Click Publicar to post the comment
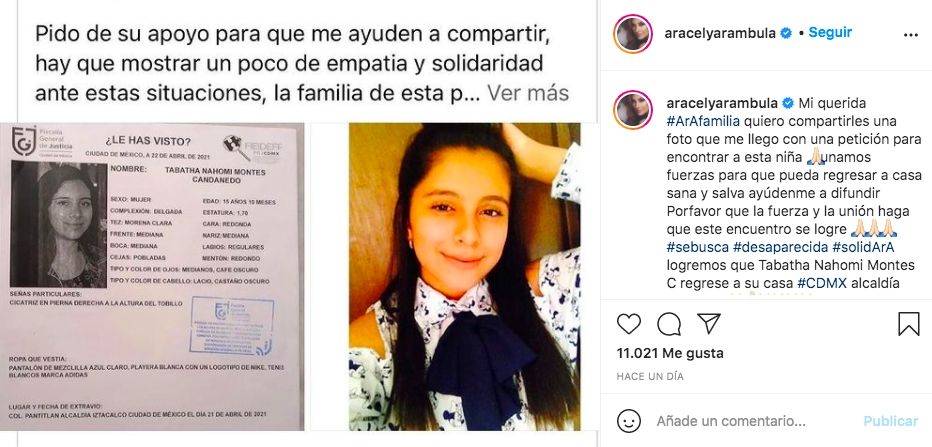932x447 pixels. 890,421
